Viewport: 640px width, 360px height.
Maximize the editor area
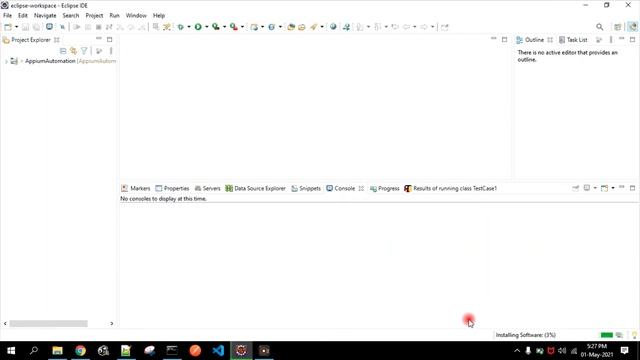[x=504, y=40]
